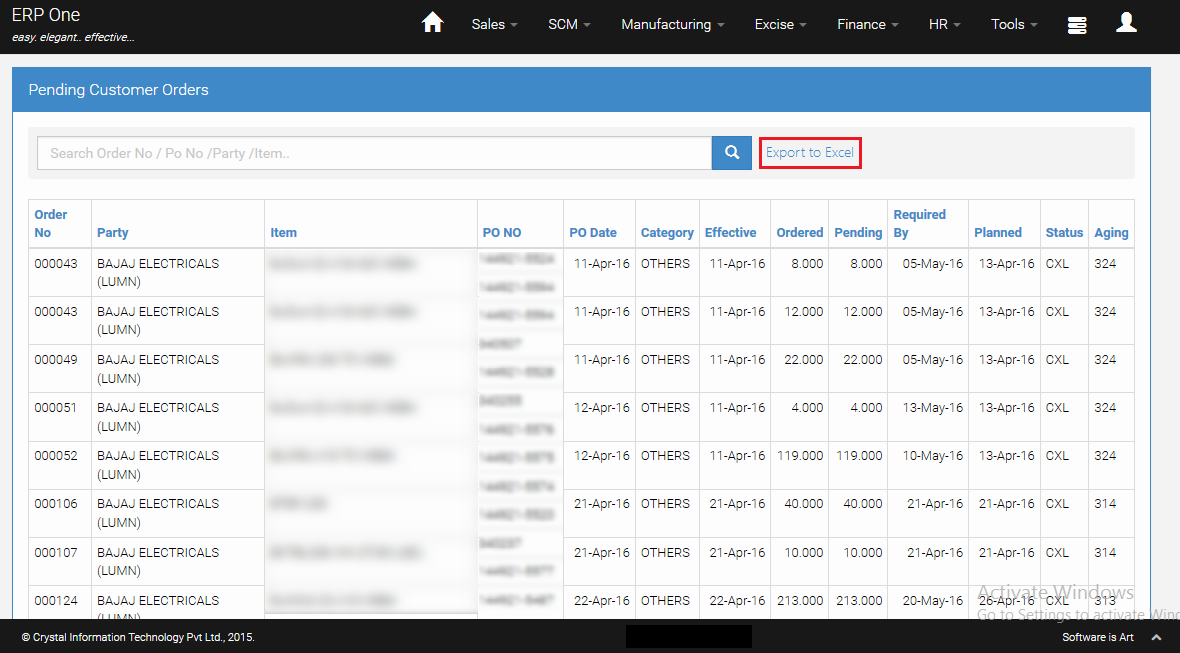1180x653 pixels.
Task: Click the ERP One brand title
Action: coord(46,15)
